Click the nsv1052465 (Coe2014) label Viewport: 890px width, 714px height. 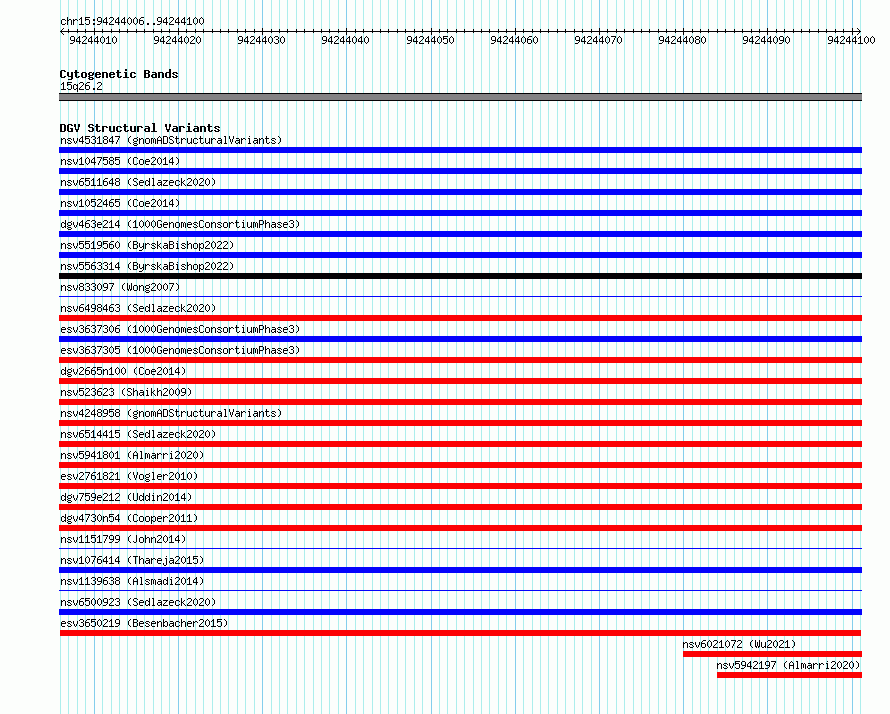120,203
